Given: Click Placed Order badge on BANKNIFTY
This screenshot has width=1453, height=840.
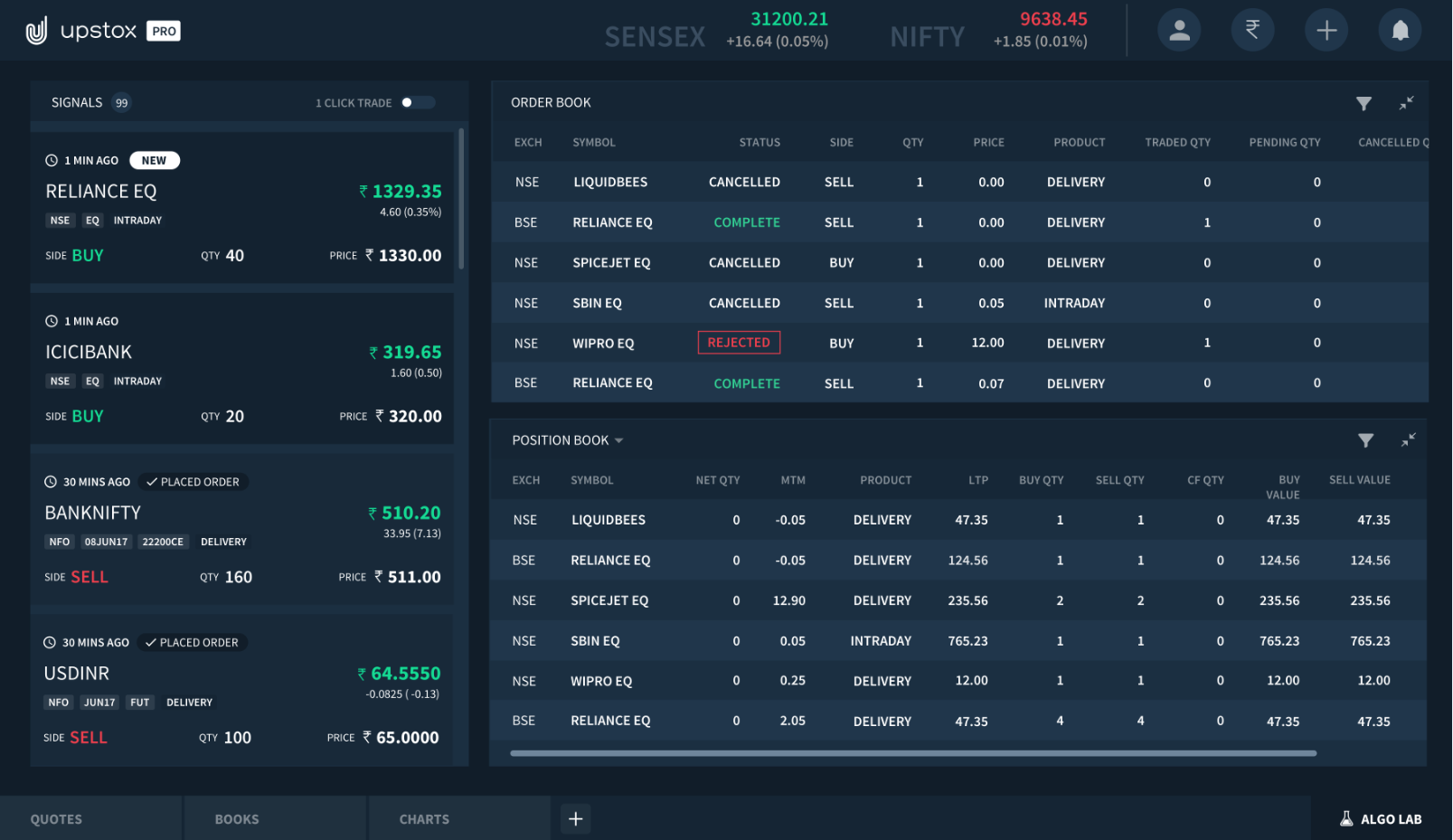Looking at the screenshot, I should (193, 482).
